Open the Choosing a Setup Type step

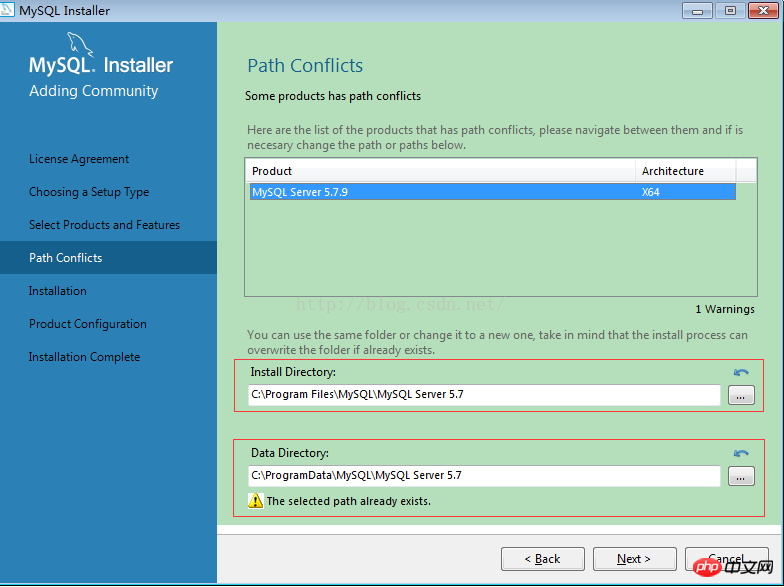coord(89,192)
